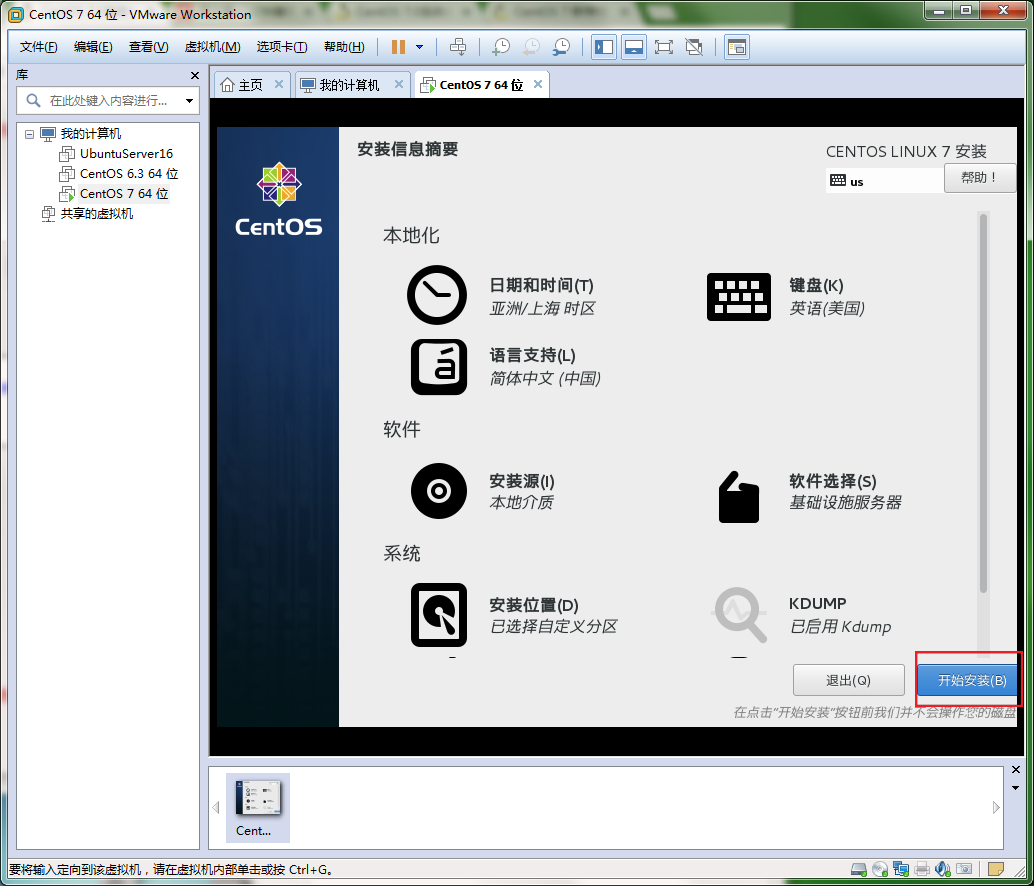Viewport: 1034px width, 886px height.
Task: Close the 我的计算机 tab
Action: click(398, 84)
